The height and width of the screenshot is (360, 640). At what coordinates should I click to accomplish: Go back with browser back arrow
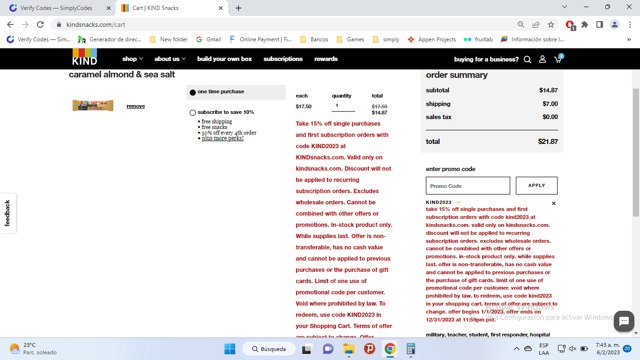(10, 24)
